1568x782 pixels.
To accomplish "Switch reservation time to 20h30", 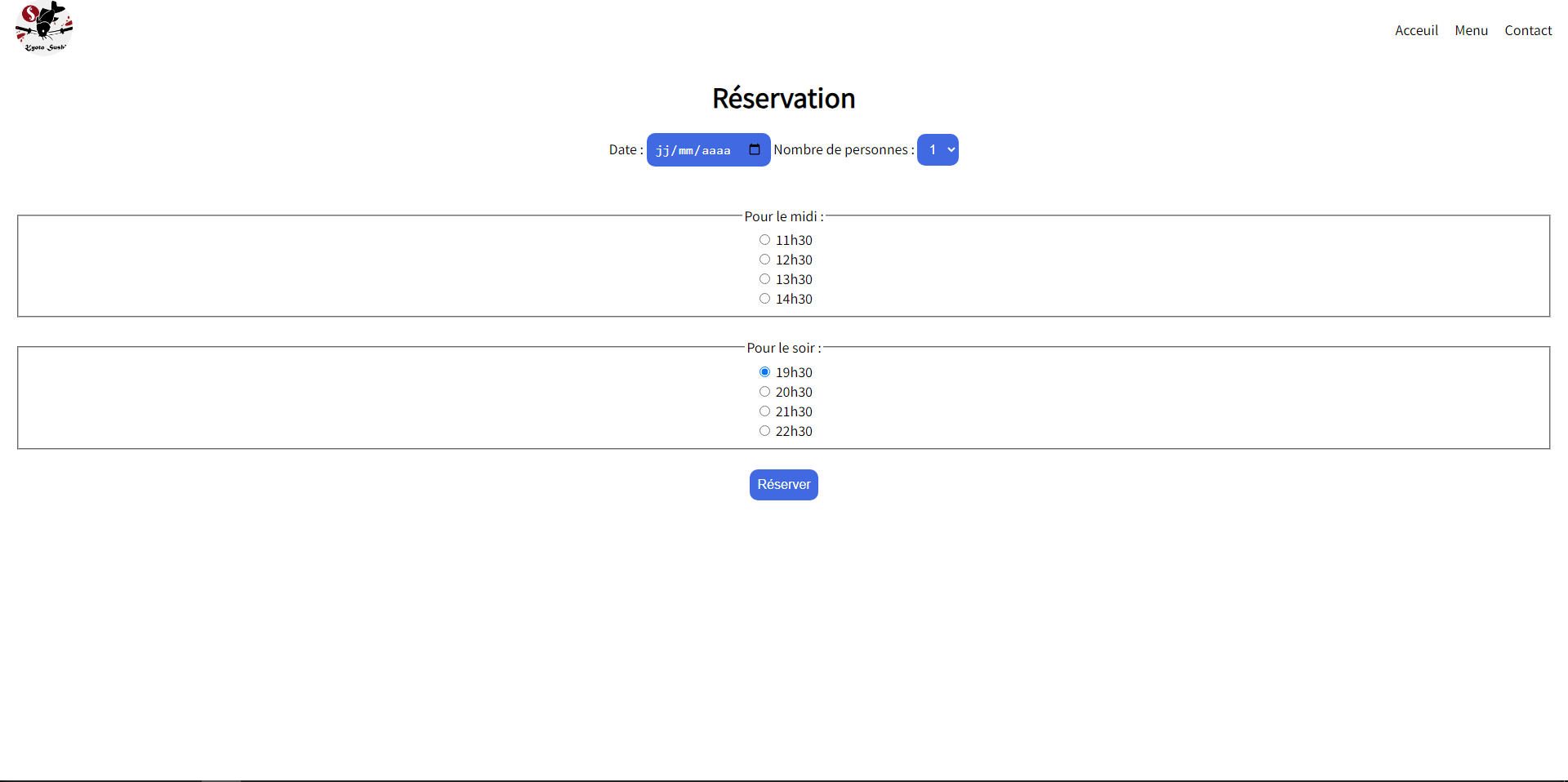I will [764, 392].
